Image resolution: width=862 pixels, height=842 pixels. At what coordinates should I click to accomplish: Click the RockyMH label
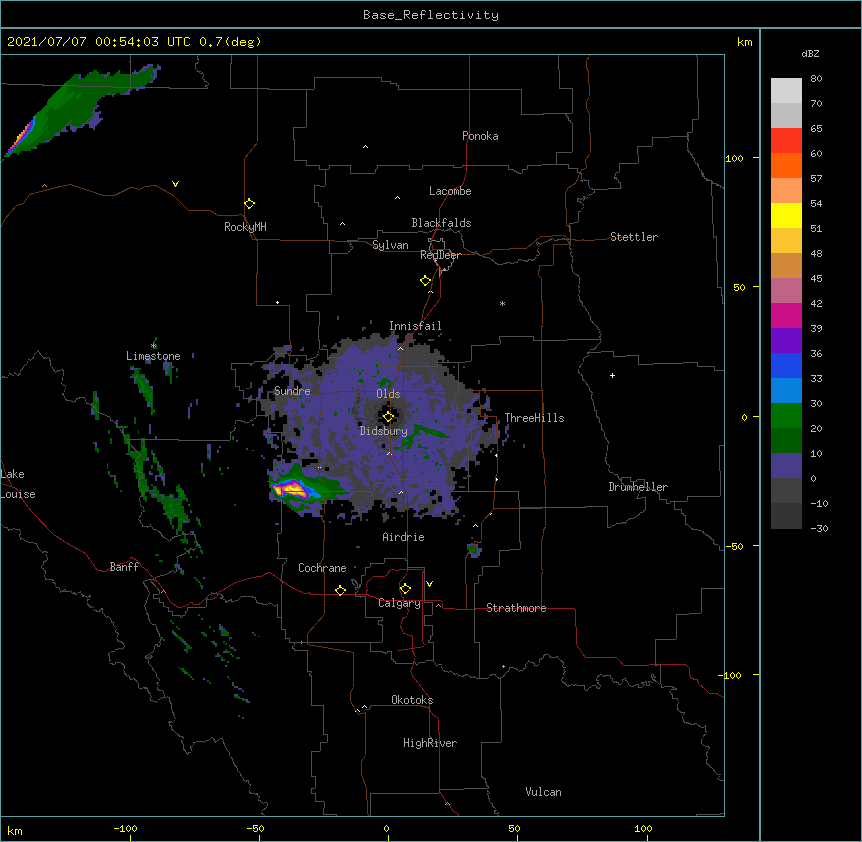(x=245, y=227)
